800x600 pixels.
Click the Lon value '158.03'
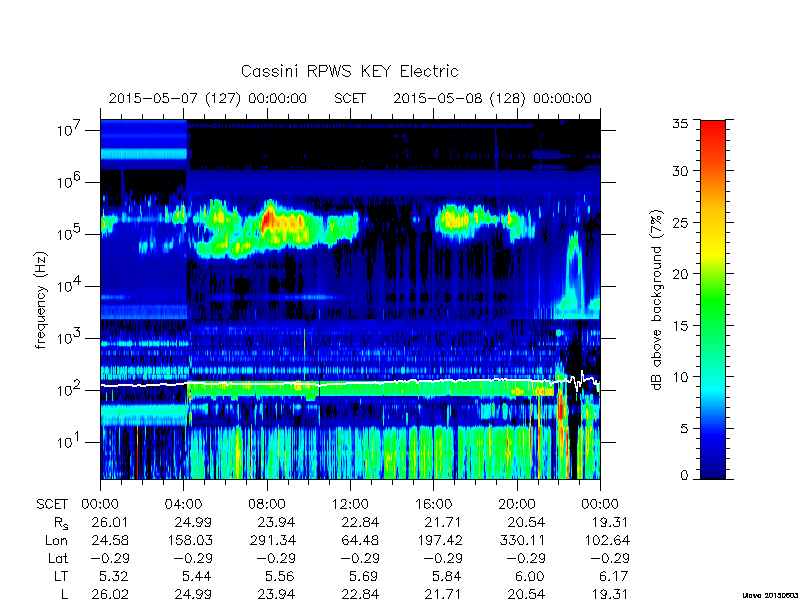coord(189,540)
